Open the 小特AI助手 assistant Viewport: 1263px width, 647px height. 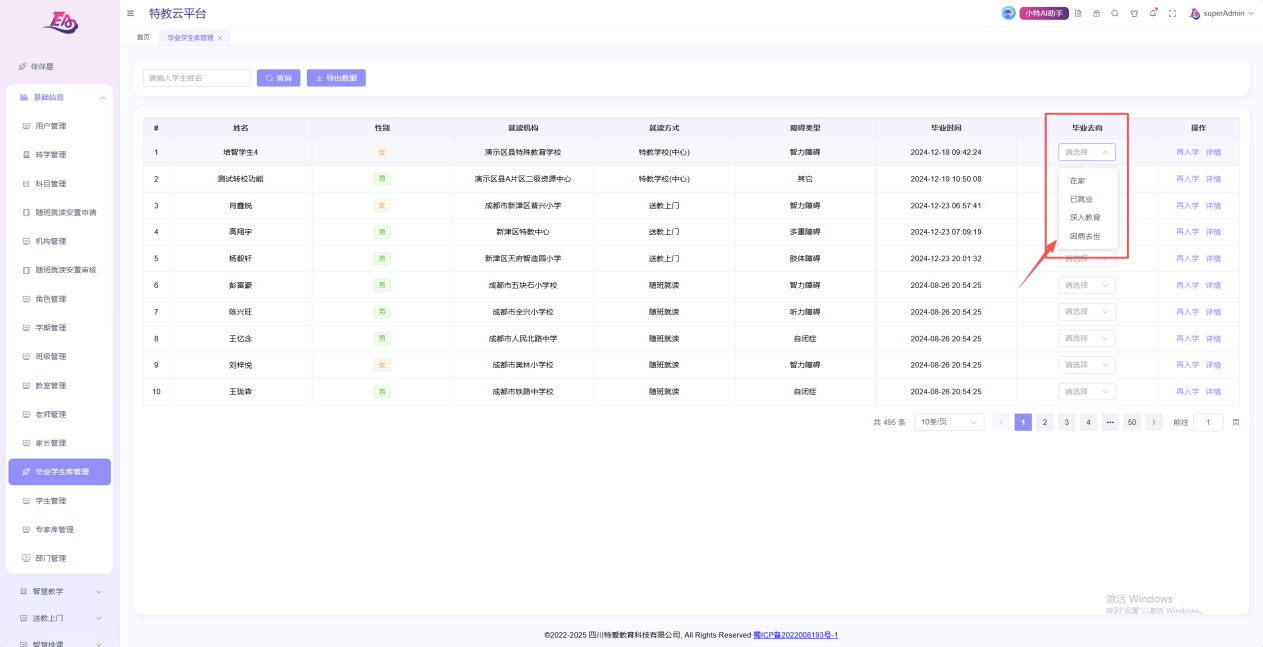click(1044, 13)
